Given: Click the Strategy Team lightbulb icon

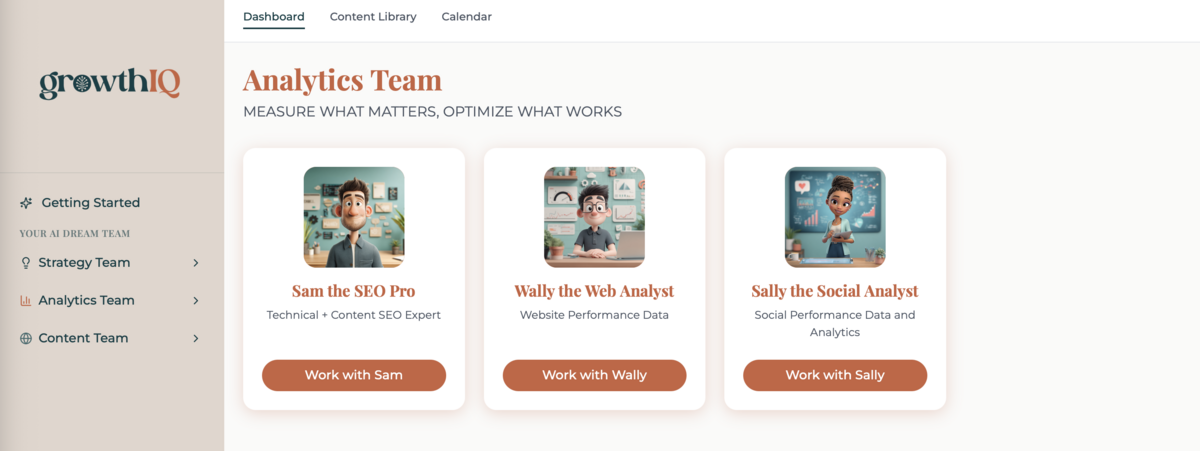Looking at the screenshot, I should pyautogui.click(x=26, y=263).
